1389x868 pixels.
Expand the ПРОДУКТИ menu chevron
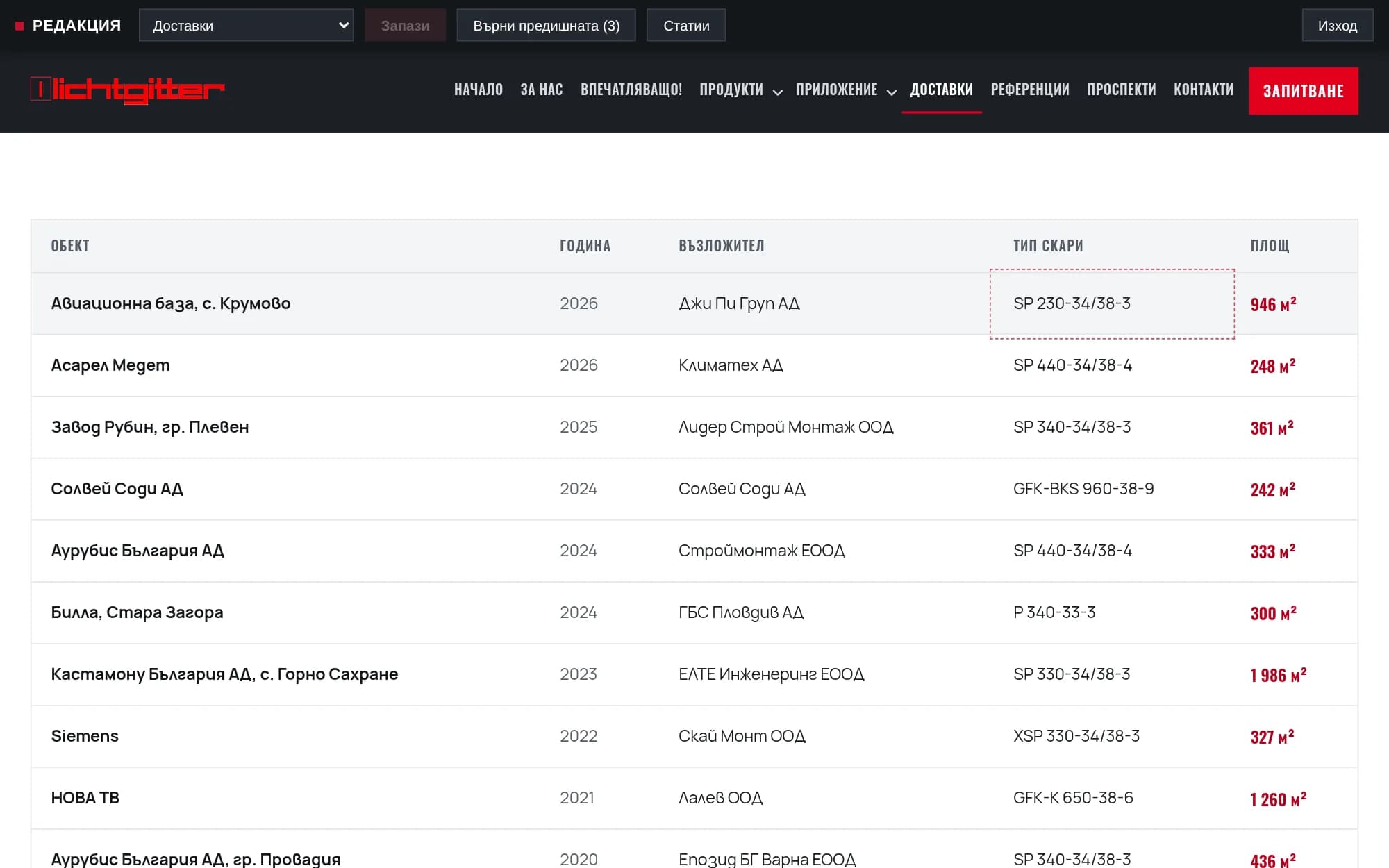[x=778, y=92]
